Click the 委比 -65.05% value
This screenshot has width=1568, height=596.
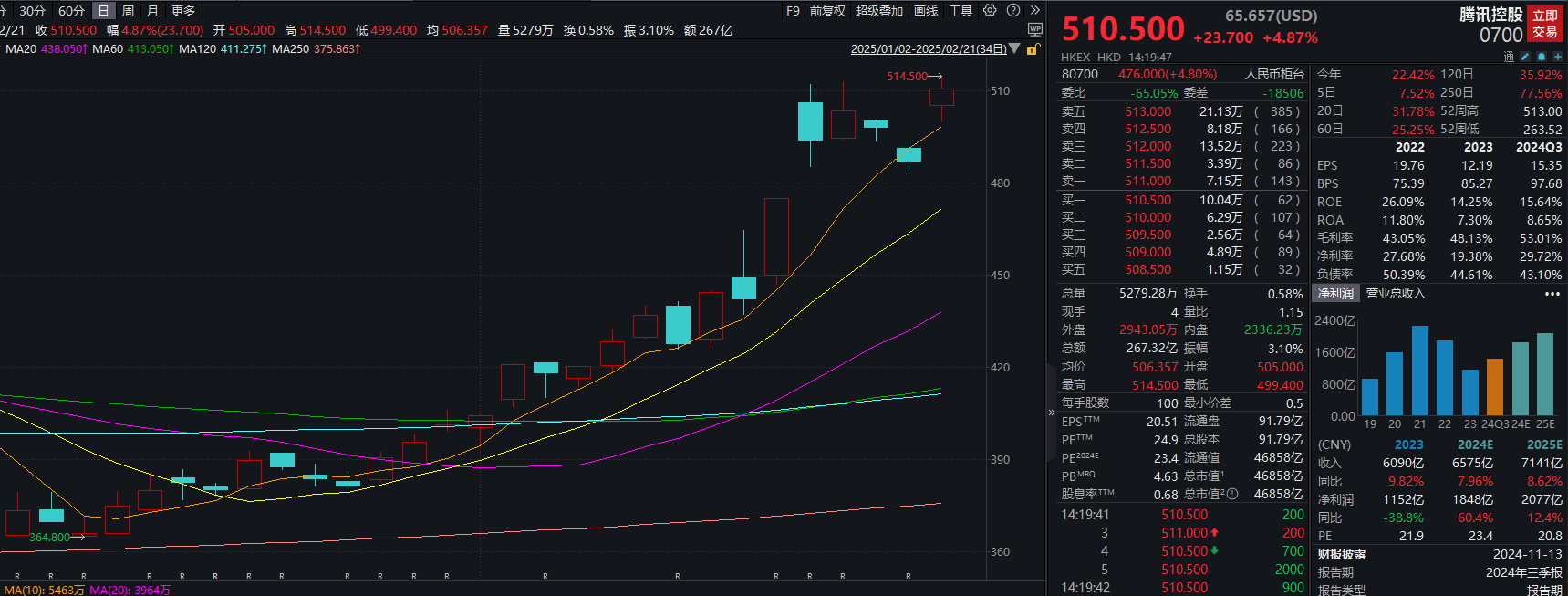pyautogui.click(x=1155, y=93)
